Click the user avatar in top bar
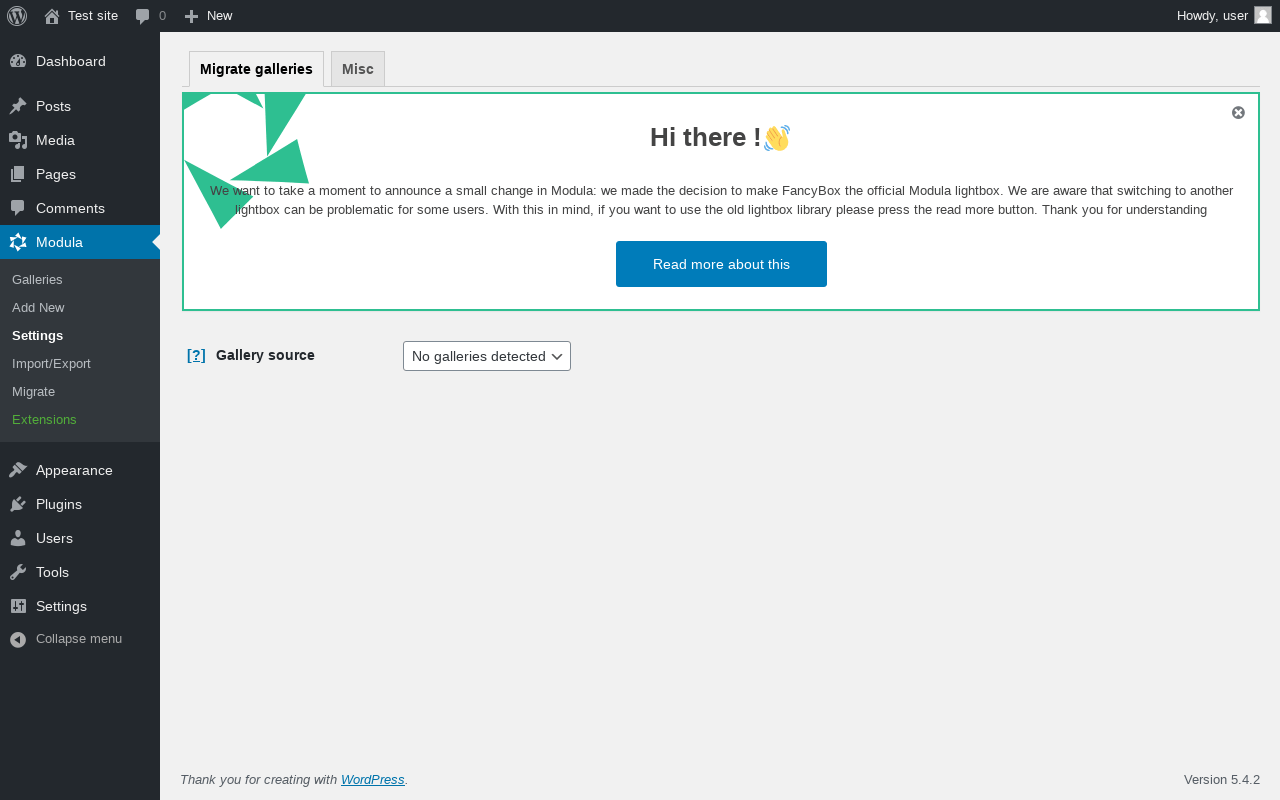This screenshot has width=1280, height=800. click(x=1263, y=15)
